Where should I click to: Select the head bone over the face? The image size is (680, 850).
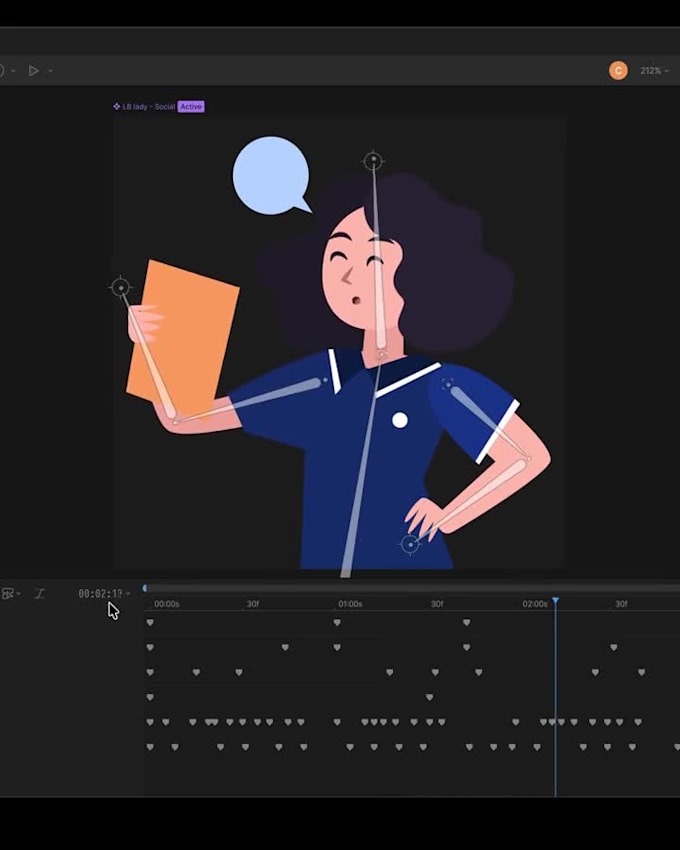tap(378, 260)
